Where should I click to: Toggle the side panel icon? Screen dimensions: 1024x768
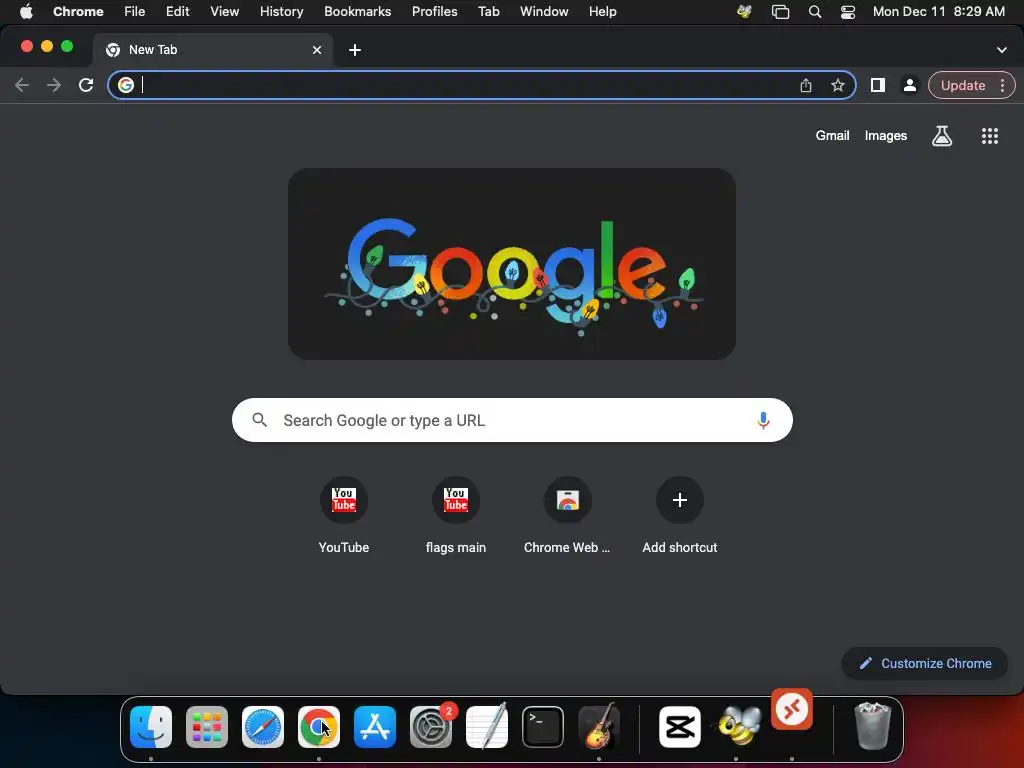coord(878,85)
